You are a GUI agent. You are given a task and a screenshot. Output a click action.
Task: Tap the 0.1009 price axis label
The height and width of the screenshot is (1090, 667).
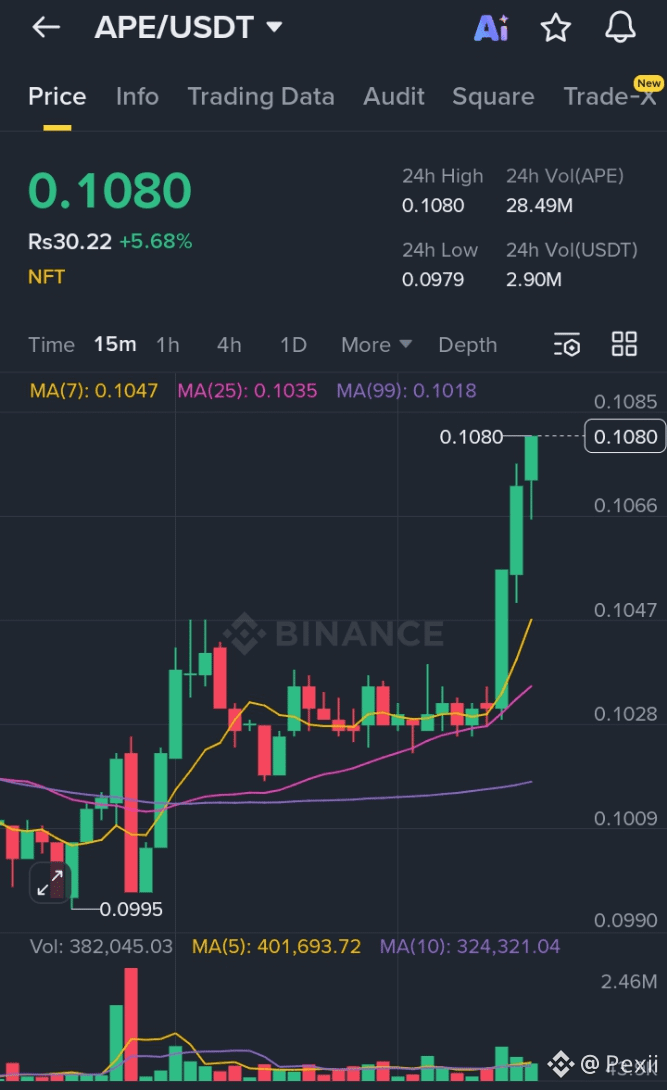(625, 818)
